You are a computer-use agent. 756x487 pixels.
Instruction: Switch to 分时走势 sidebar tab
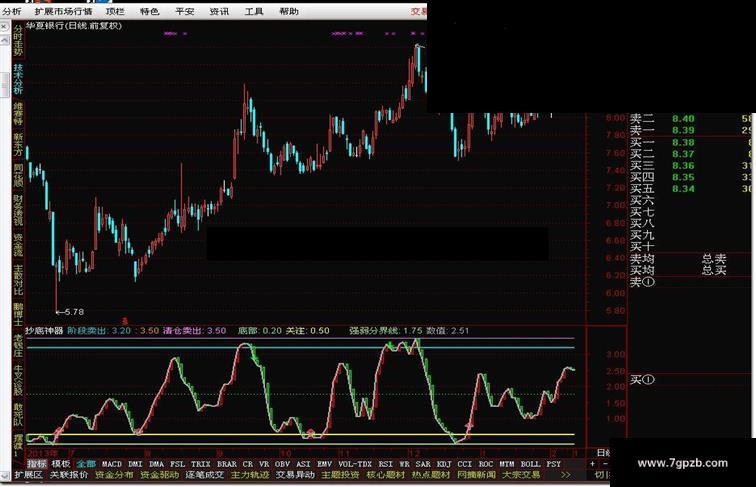point(18,41)
